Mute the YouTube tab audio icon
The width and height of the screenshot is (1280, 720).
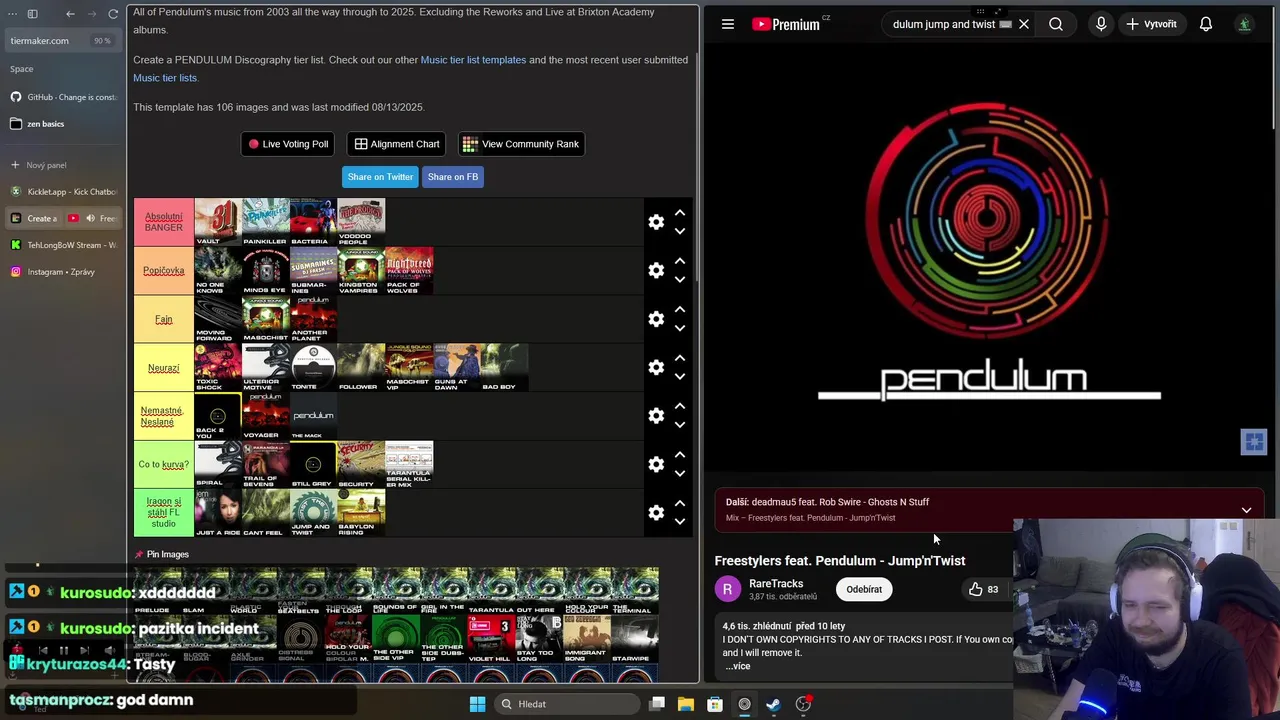click(90, 218)
